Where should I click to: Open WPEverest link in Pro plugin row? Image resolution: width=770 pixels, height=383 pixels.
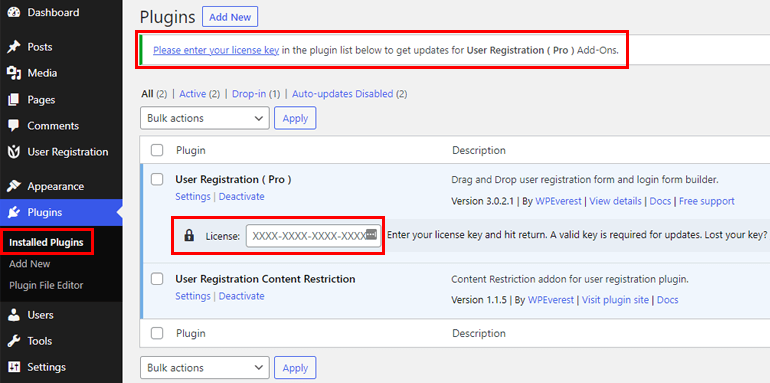click(558, 201)
